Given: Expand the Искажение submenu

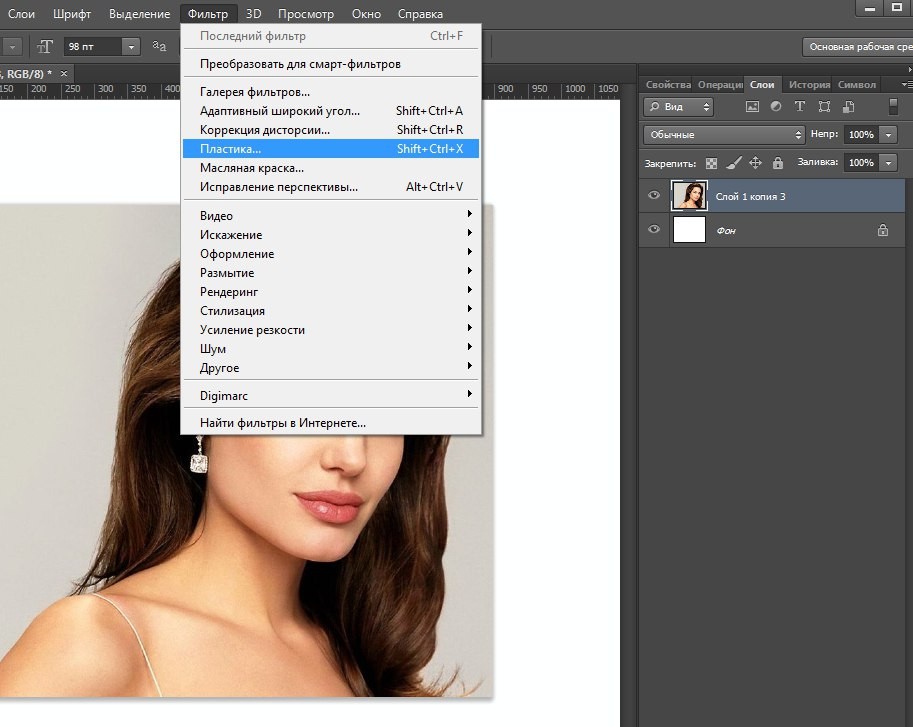Looking at the screenshot, I should (331, 235).
